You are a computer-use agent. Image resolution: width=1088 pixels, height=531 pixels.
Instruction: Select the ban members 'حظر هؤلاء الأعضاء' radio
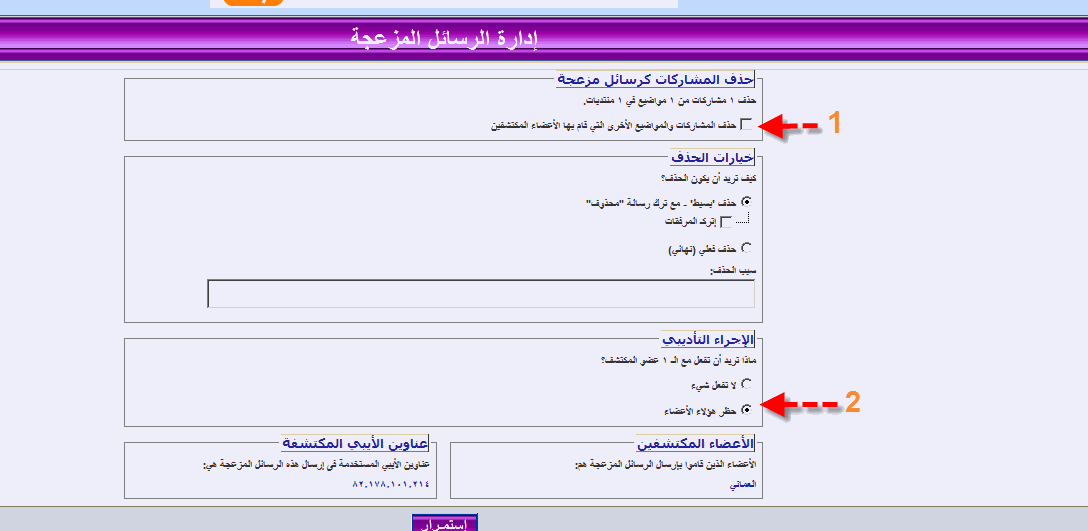pyautogui.click(x=747, y=410)
